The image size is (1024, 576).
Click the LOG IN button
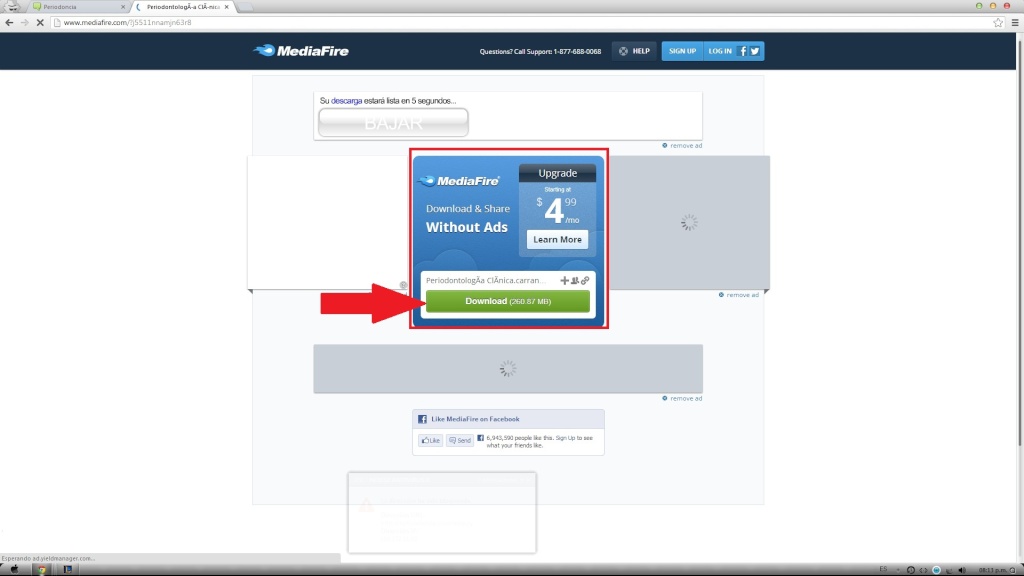pyautogui.click(x=720, y=51)
